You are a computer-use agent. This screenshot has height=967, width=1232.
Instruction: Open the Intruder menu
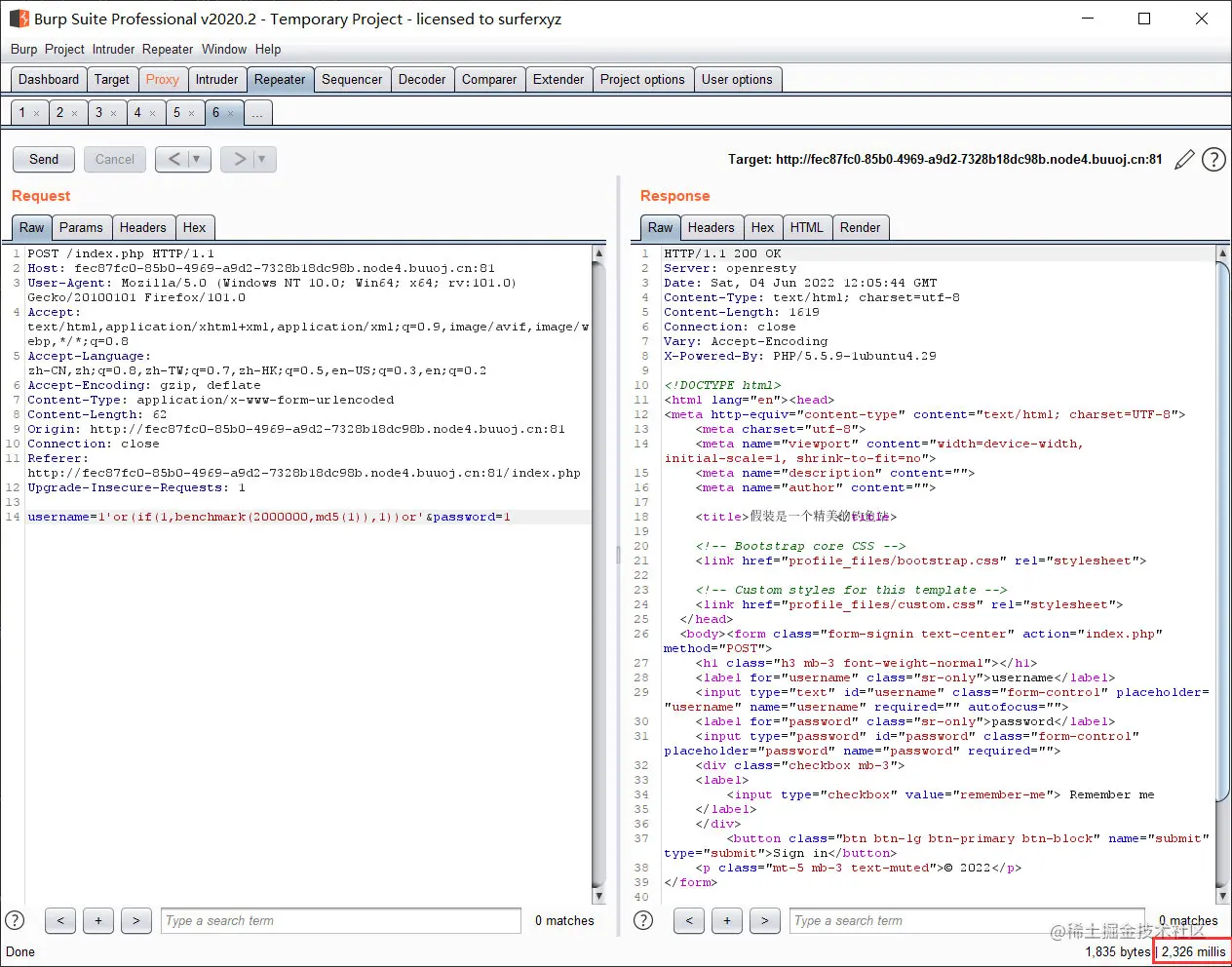pos(114,49)
